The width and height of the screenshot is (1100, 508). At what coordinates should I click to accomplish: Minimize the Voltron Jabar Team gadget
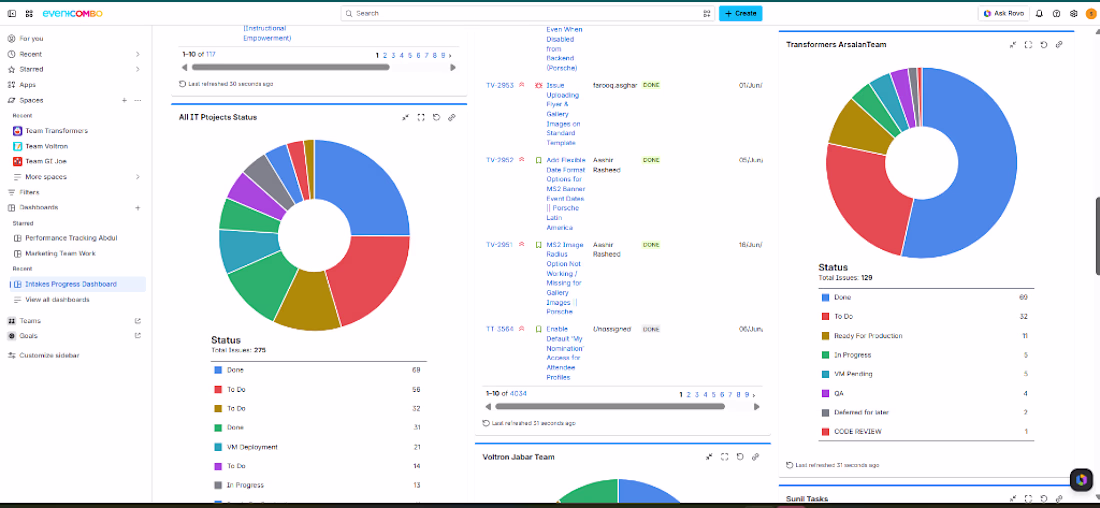(709, 457)
